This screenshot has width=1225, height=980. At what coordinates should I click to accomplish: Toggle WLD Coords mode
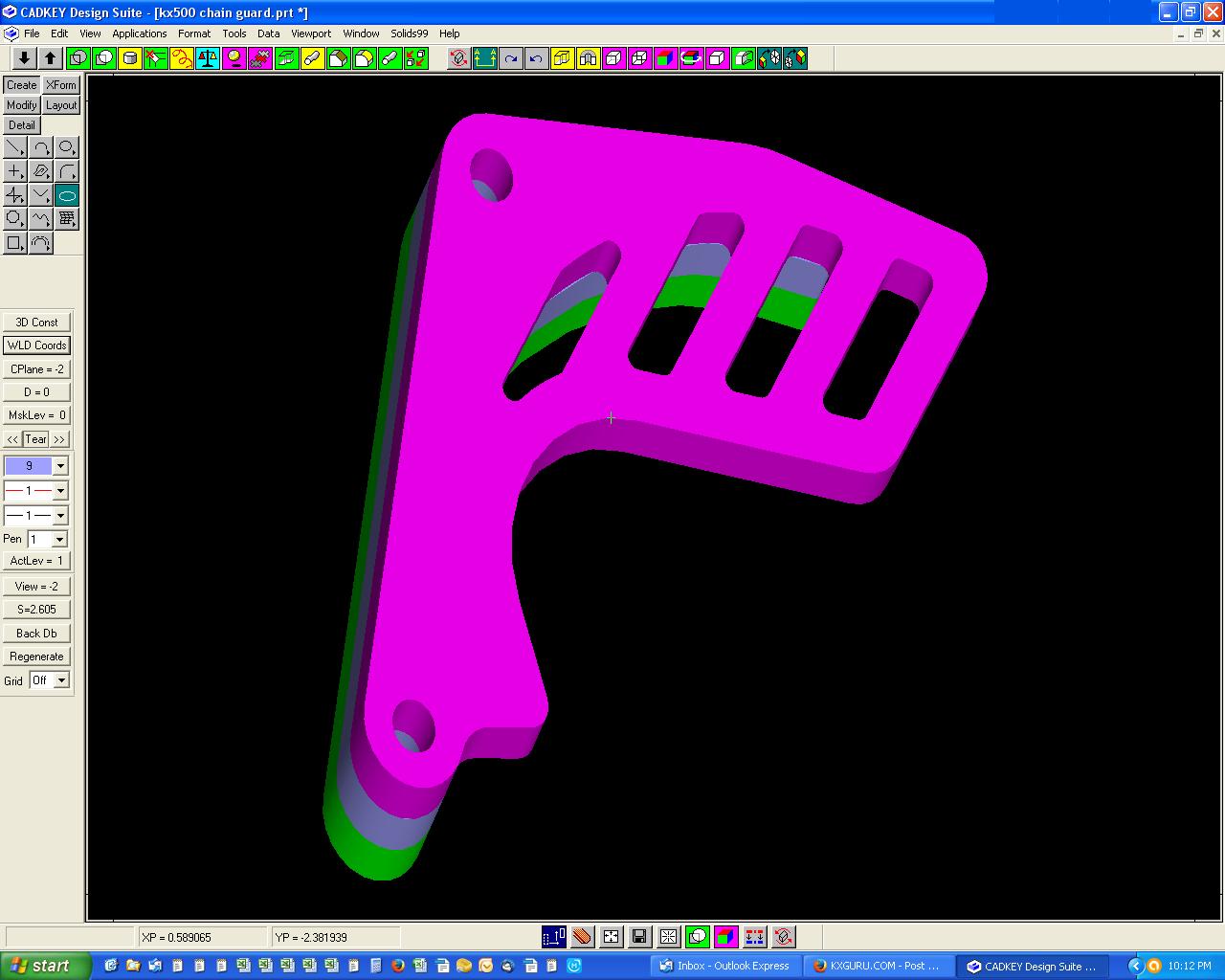click(x=36, y=345)
